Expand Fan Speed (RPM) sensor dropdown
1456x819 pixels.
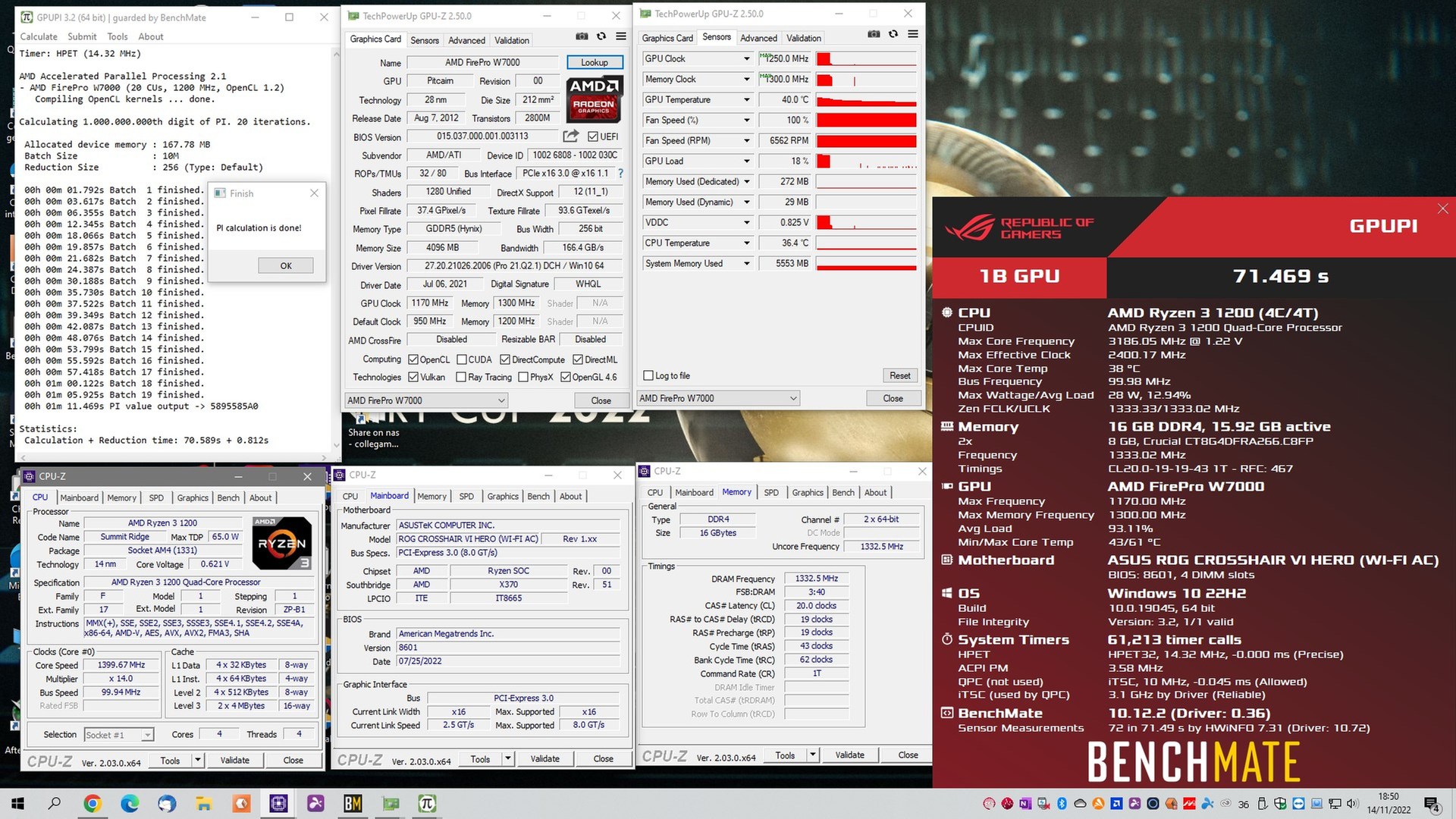[746, 140]
